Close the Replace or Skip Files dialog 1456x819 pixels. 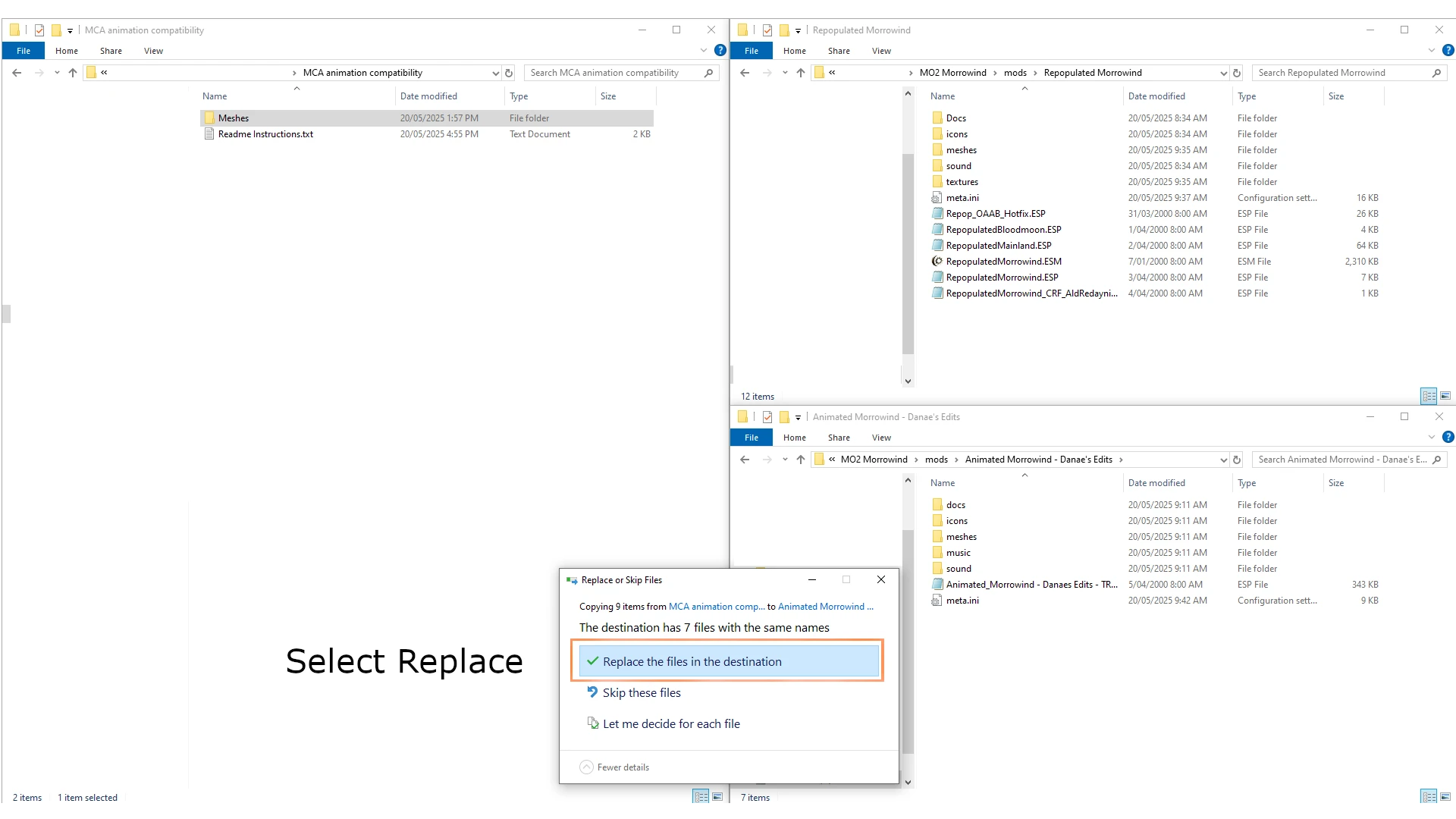881,580
